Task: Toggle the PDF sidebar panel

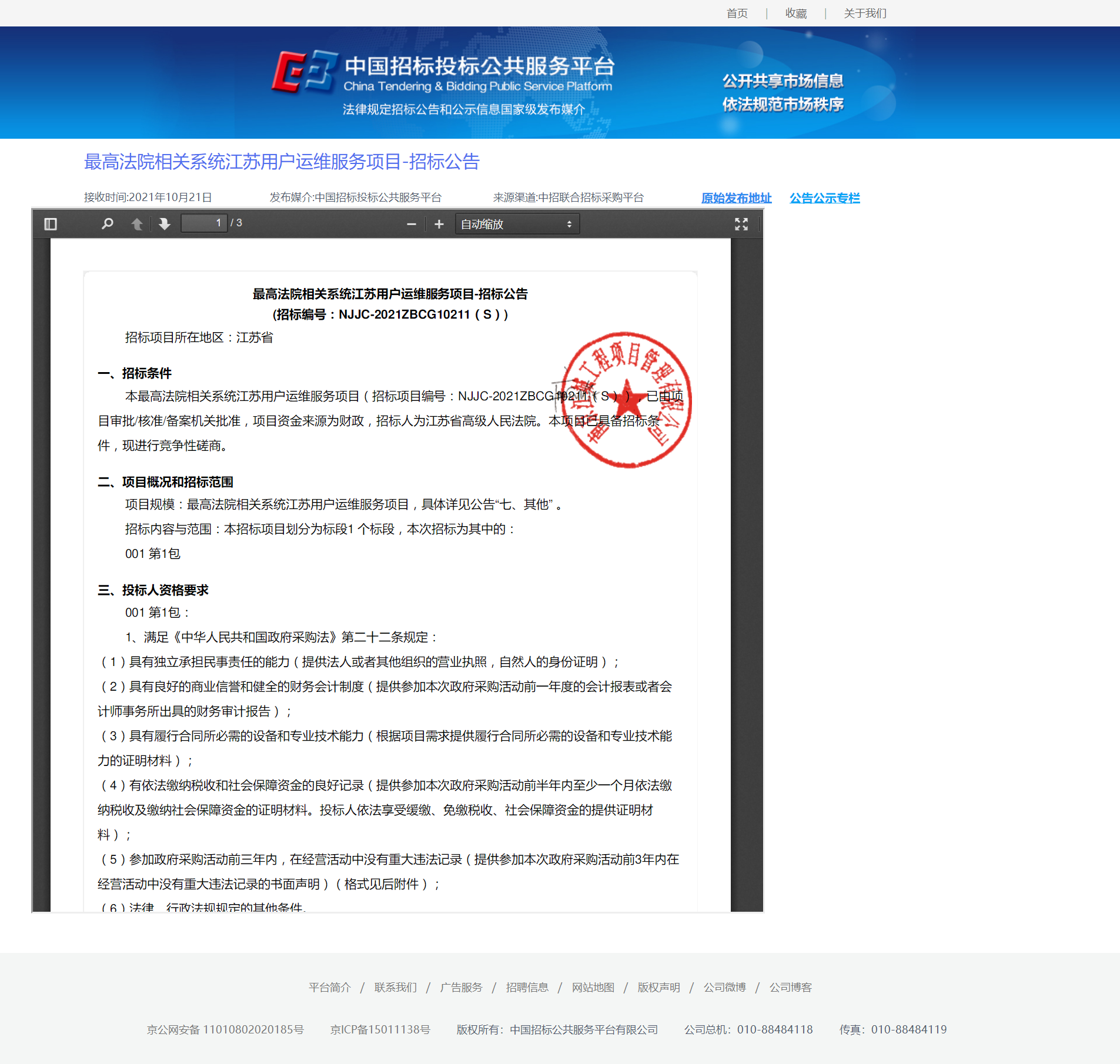Action: 51,224
